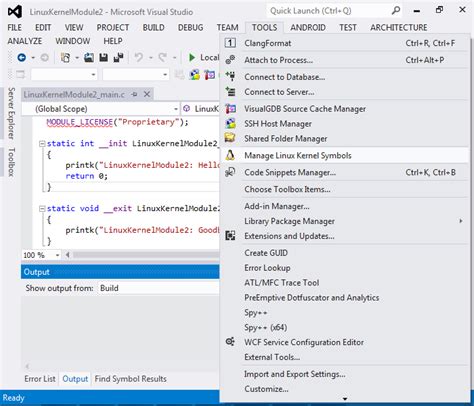Switch to the Error List tab
This screenshot has width=474, height=406.
coord(40,379)
